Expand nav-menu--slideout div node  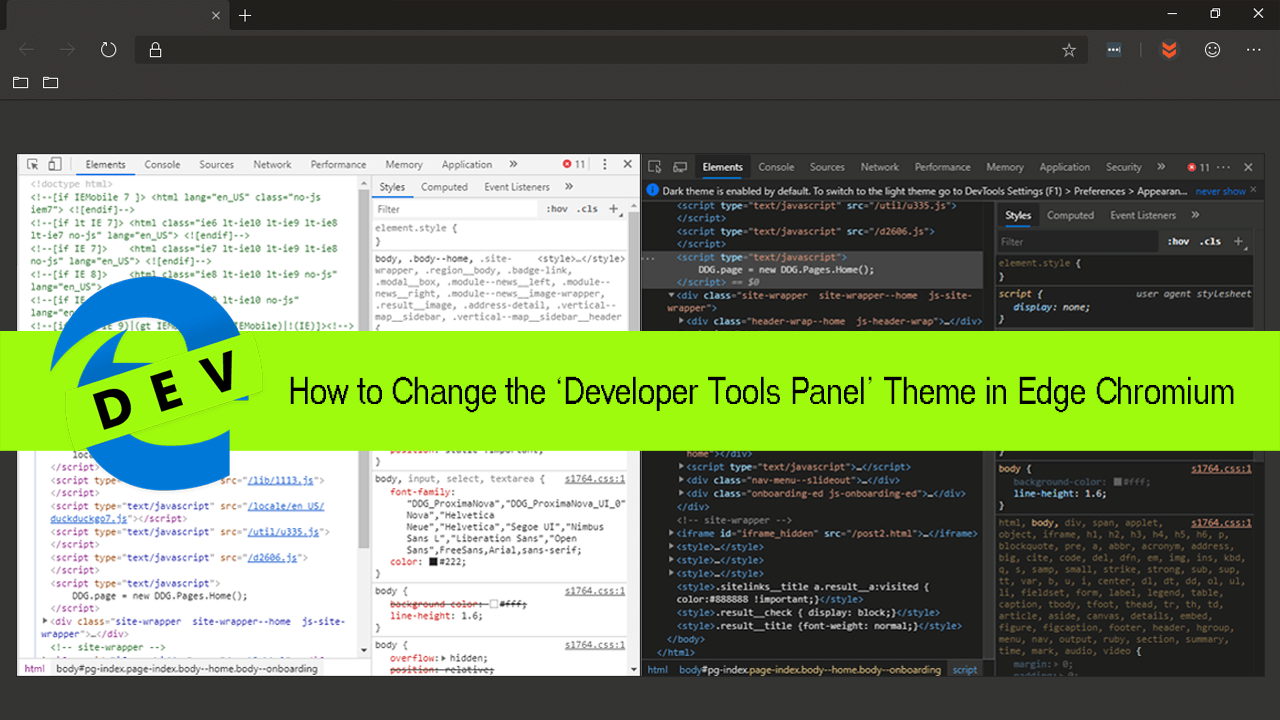pos(682,480)
